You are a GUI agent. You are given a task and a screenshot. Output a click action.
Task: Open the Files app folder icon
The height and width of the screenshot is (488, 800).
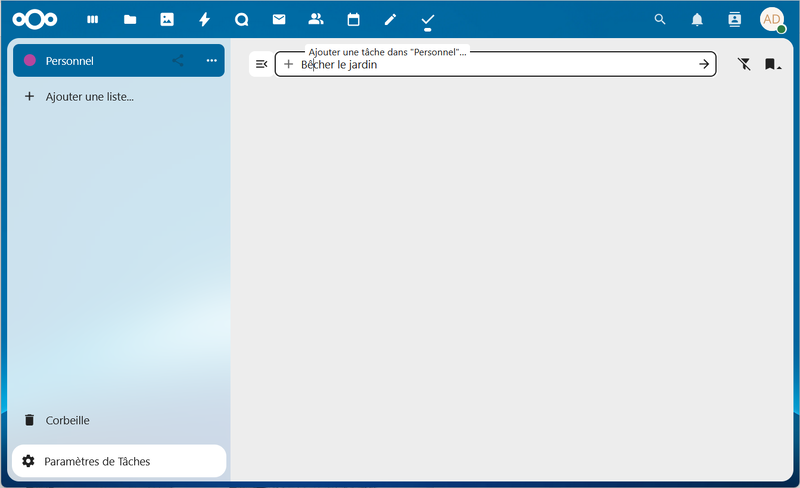tap(130, 19)
